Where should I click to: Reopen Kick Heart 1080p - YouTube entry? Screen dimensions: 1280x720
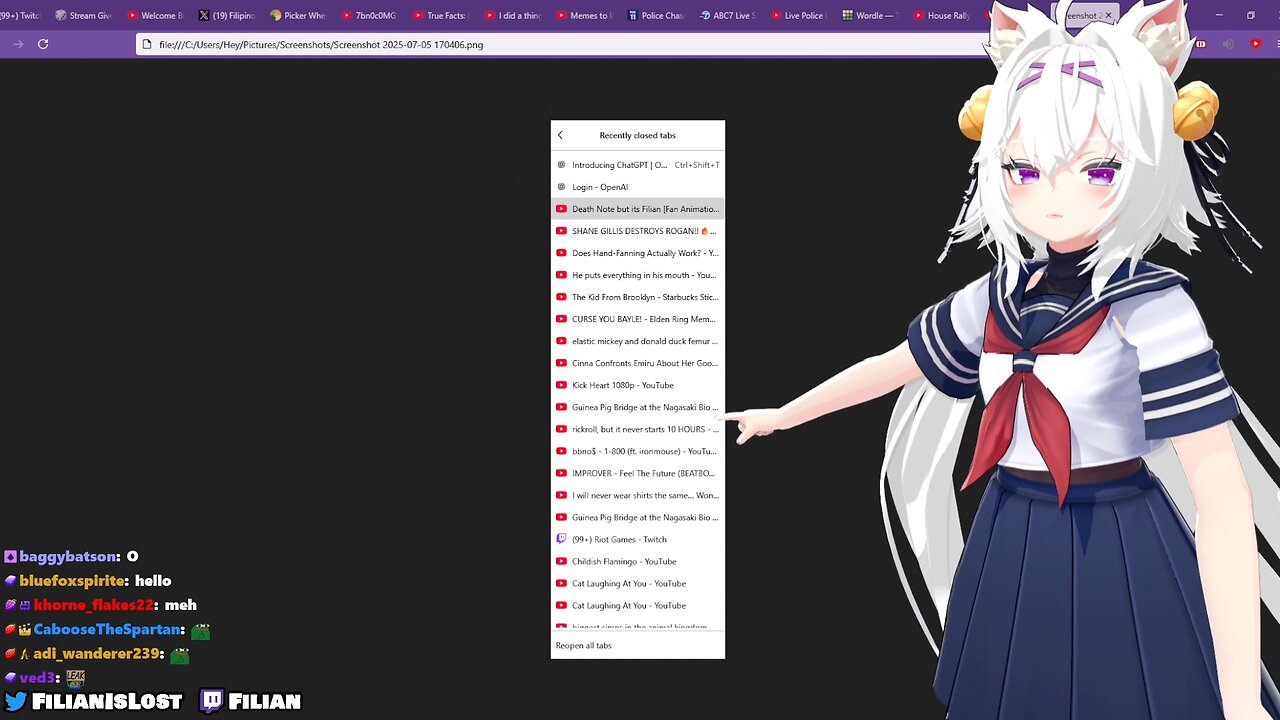(x=638, y=385)
